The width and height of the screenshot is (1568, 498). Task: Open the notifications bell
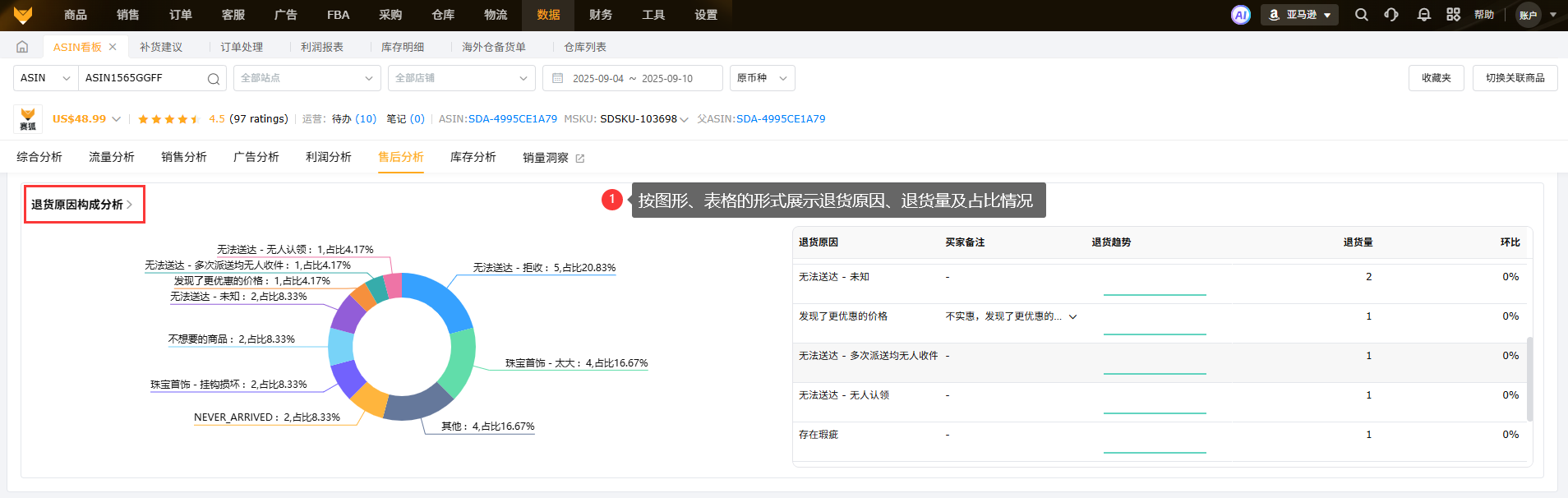coord(1424,15)
